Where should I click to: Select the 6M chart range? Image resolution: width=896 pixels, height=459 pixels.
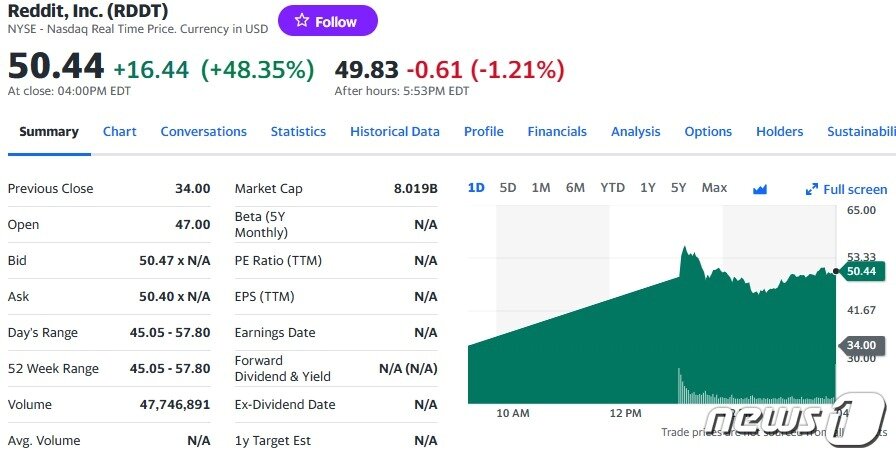[x=575, y=188]
